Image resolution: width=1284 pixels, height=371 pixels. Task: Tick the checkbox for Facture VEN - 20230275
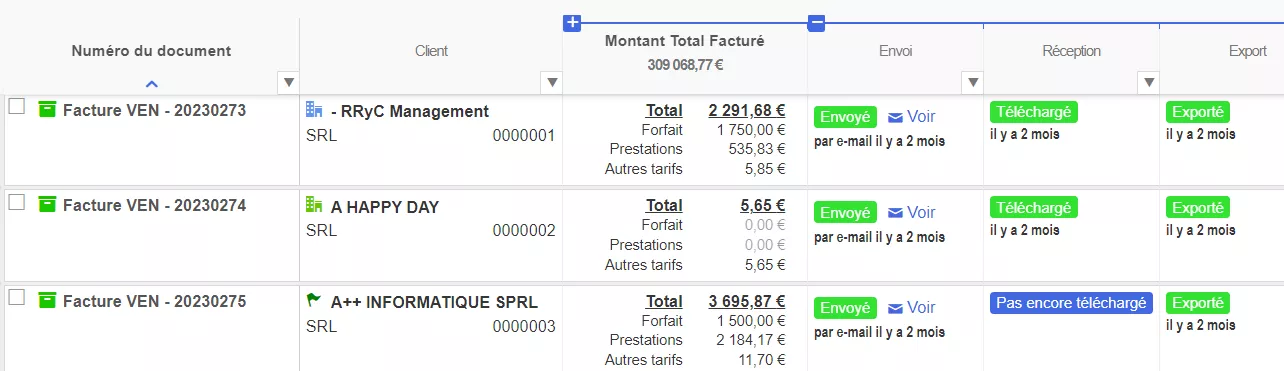click(x=17, y=297)
